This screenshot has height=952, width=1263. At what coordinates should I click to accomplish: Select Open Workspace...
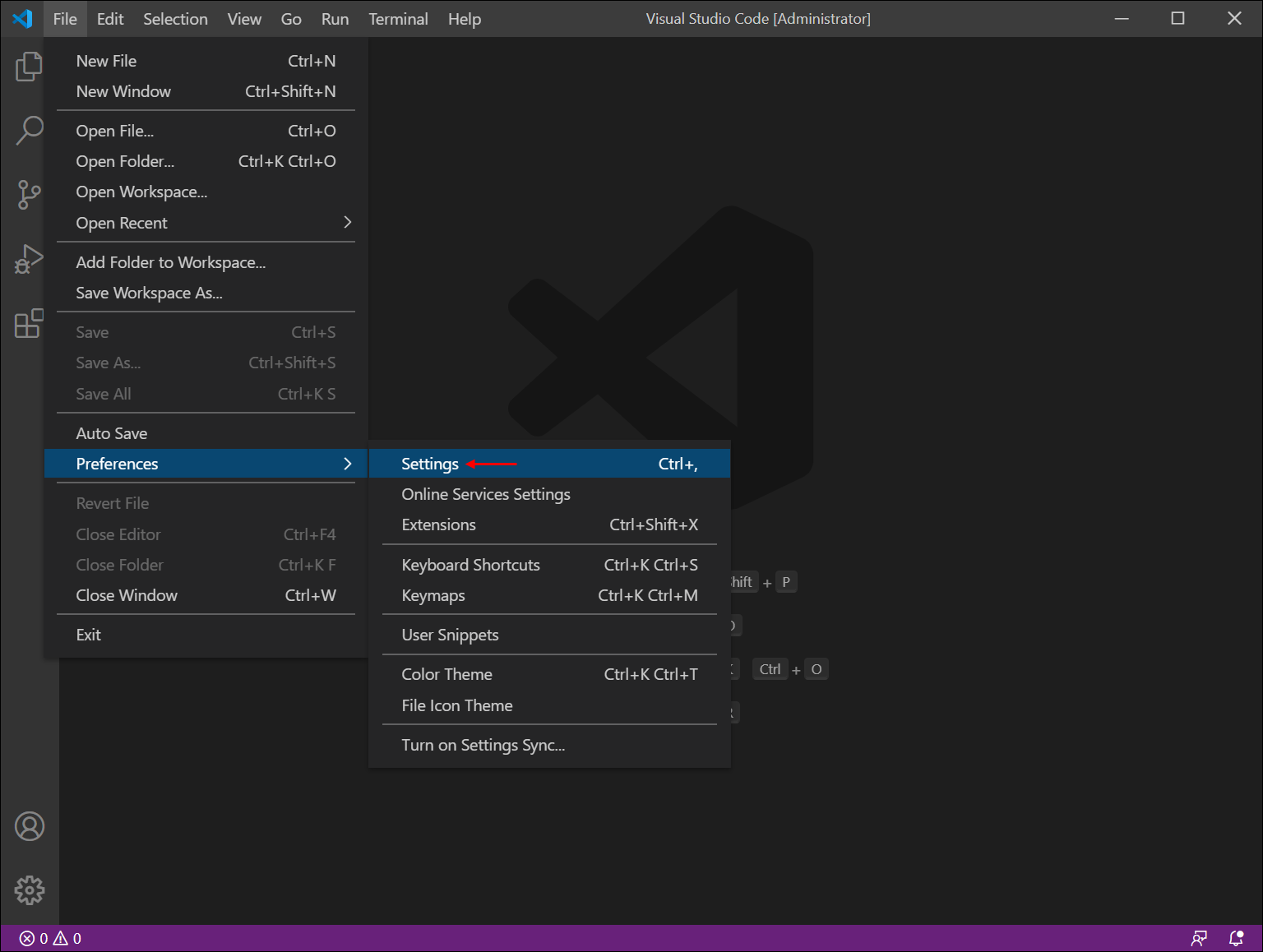tap(206, 192)
